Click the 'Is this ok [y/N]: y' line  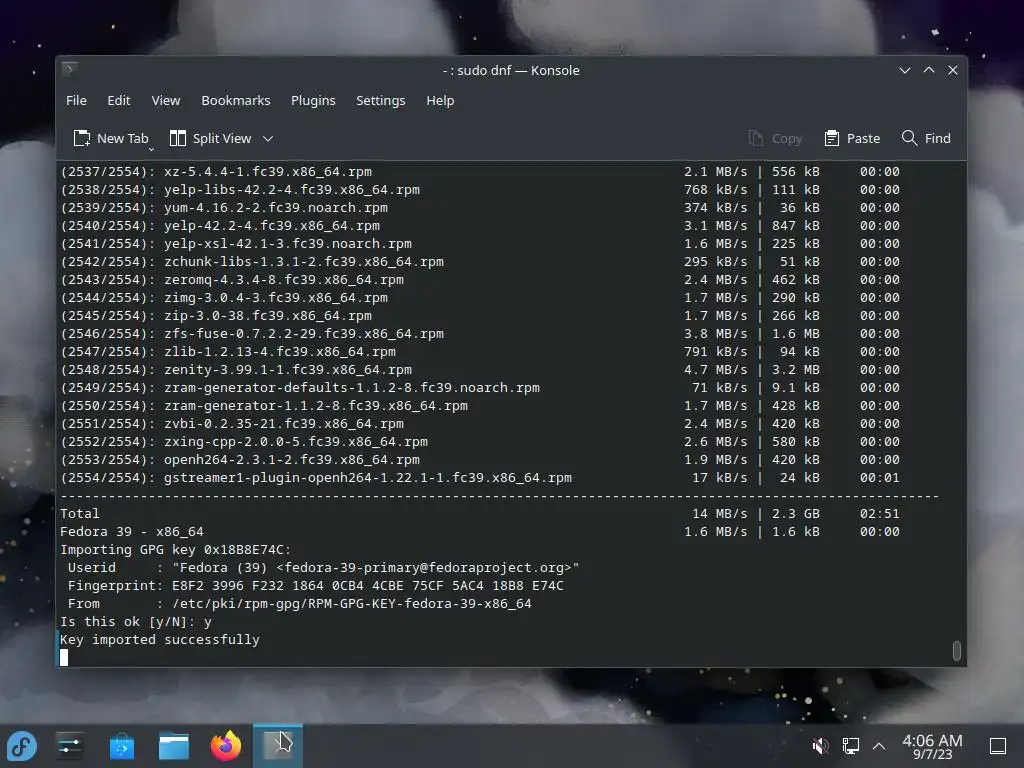click(136, 622)
